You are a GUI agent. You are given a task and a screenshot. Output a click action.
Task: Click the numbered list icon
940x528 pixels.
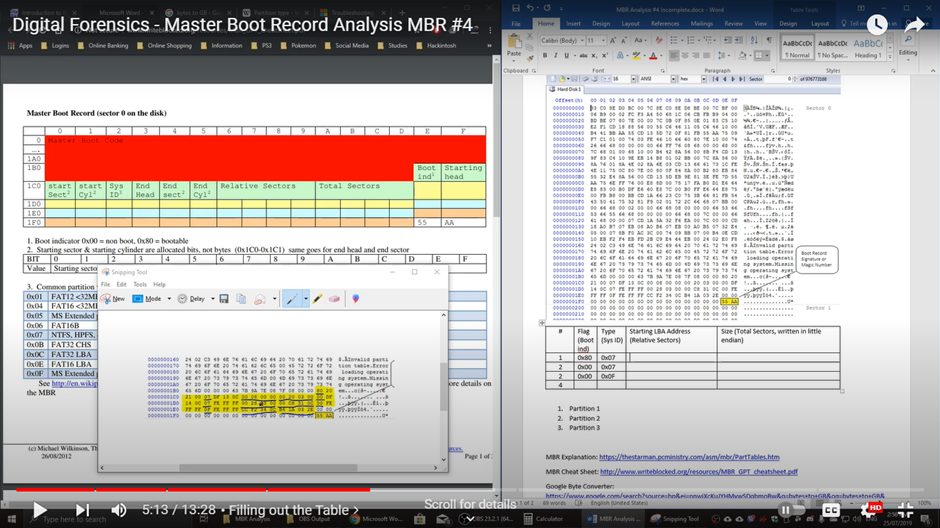(691, 40)
